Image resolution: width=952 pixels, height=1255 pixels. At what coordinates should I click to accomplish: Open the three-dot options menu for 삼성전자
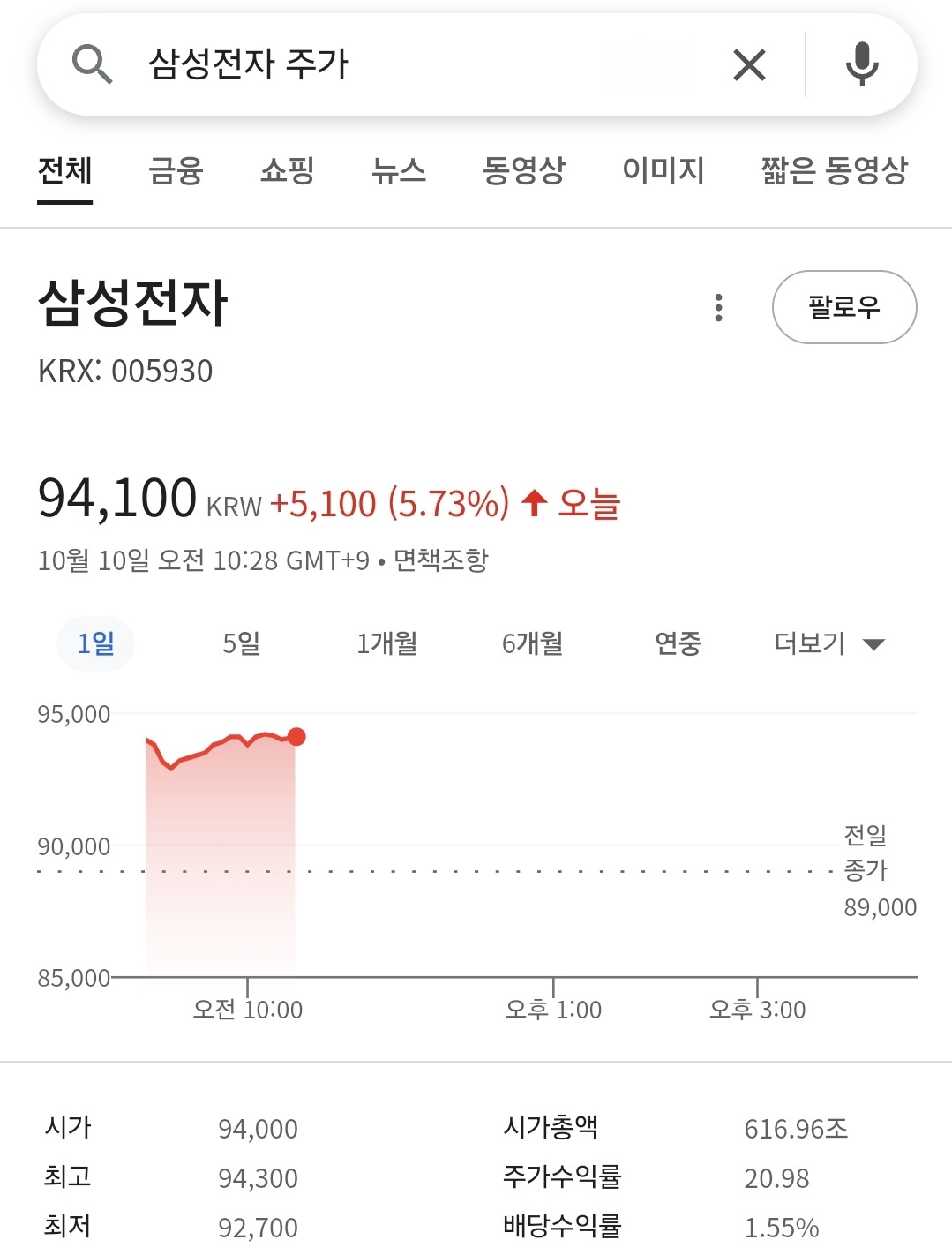[719, 307]
